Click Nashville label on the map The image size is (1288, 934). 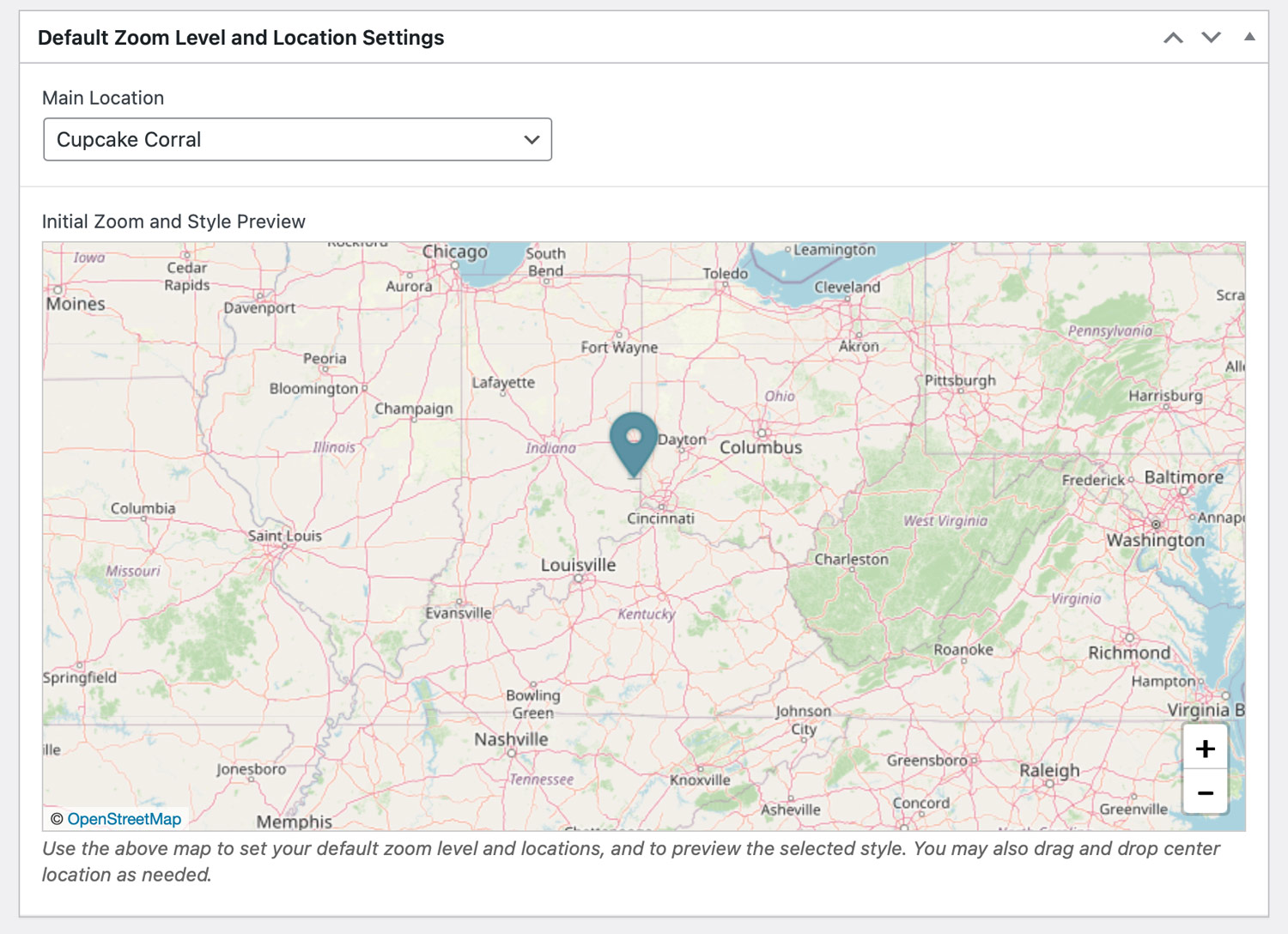511,739
